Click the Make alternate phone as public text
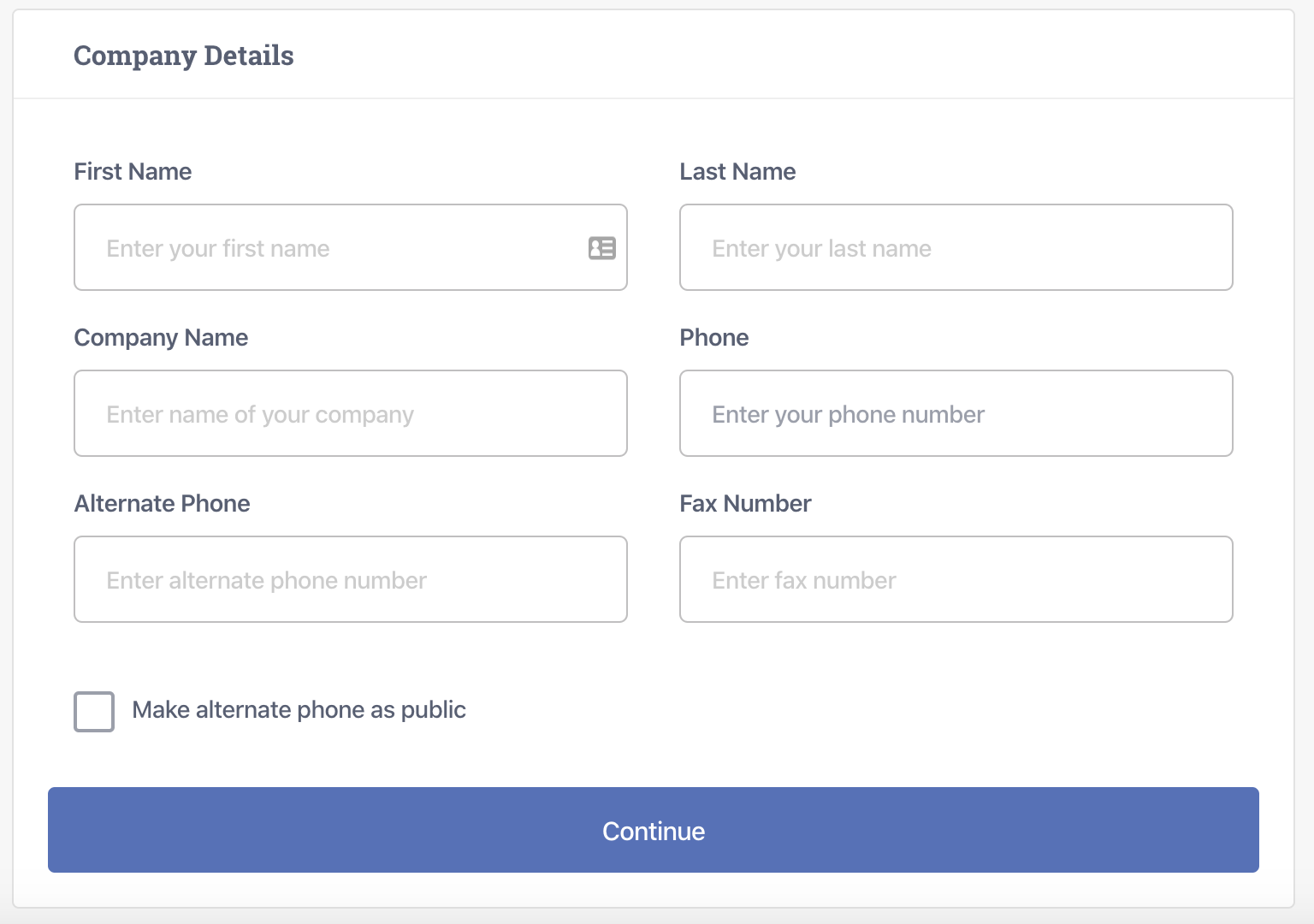The height and width of the screenshot is (924, 1314). coord(299,710)
